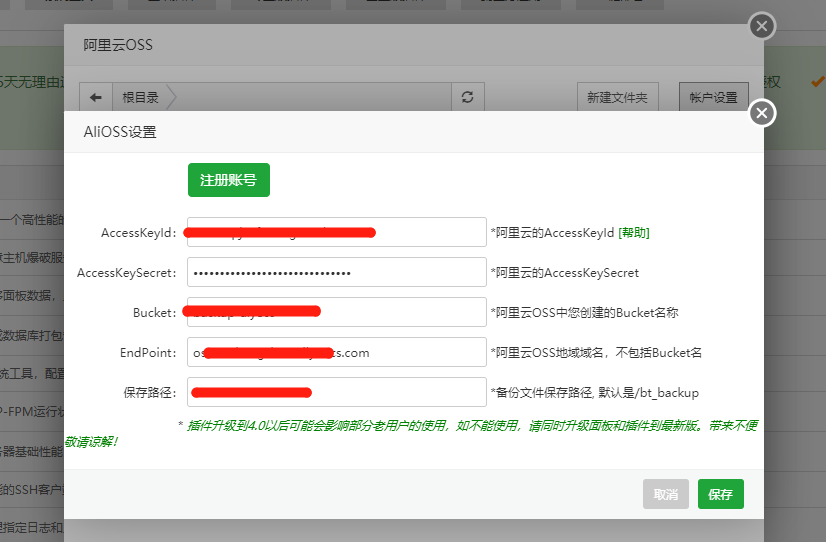Screen dimensions: 826x542
Task: Click the *阿里云的AccessKeySecret hint text
Action: coord(565,273)
